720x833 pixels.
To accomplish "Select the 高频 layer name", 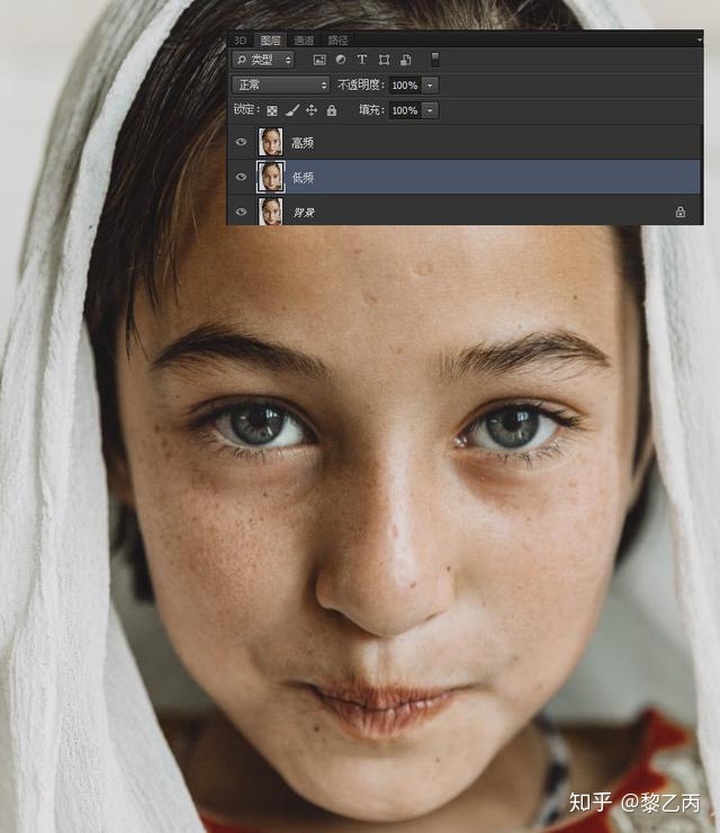I will click(302, 142).
